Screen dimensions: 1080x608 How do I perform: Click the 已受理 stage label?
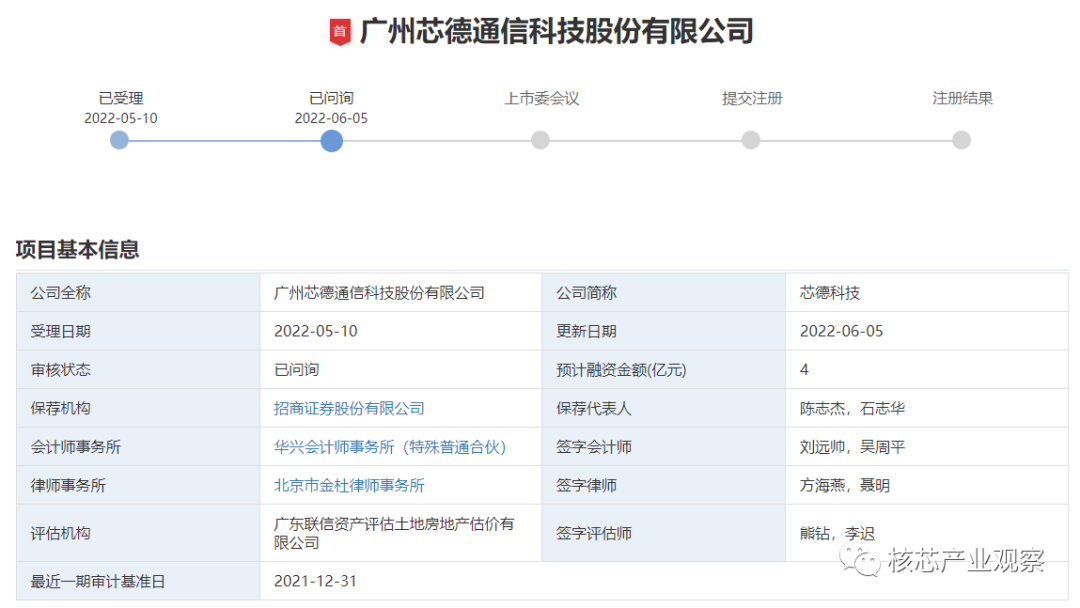pos(121,98)
